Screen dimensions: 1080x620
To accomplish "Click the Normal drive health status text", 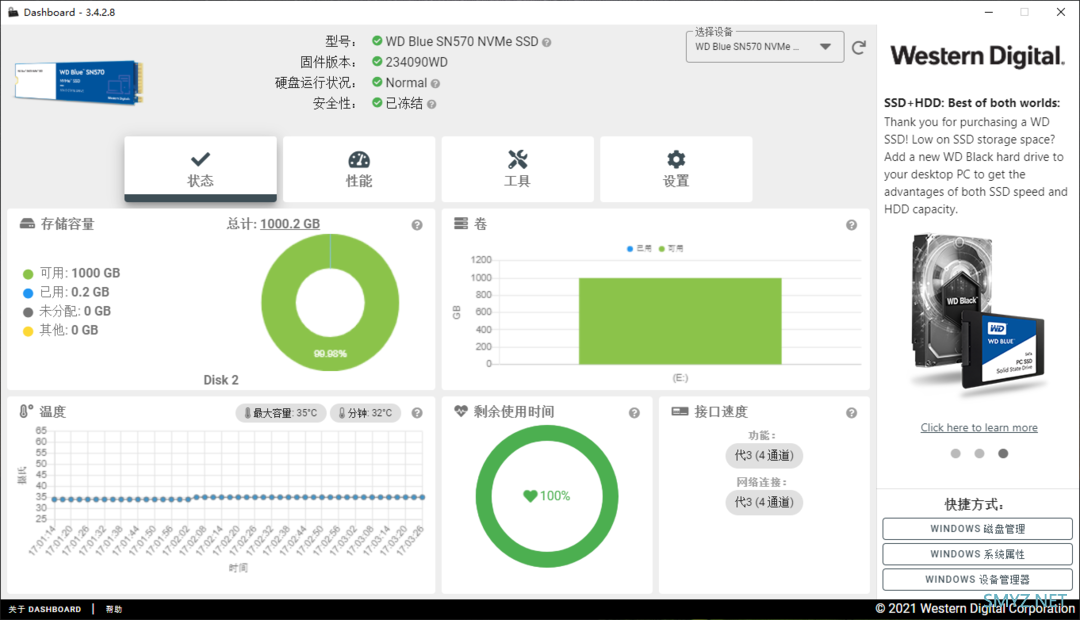I will point(406,83).
